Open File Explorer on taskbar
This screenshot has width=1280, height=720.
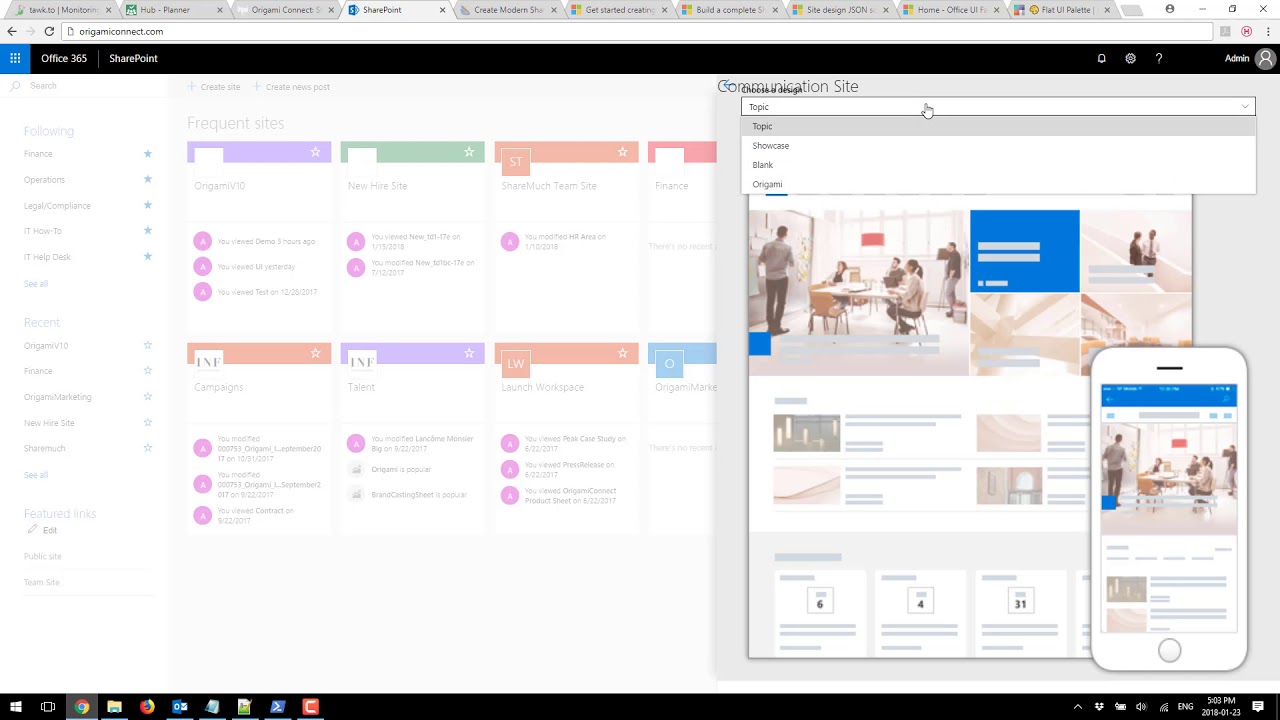[114, 707]
